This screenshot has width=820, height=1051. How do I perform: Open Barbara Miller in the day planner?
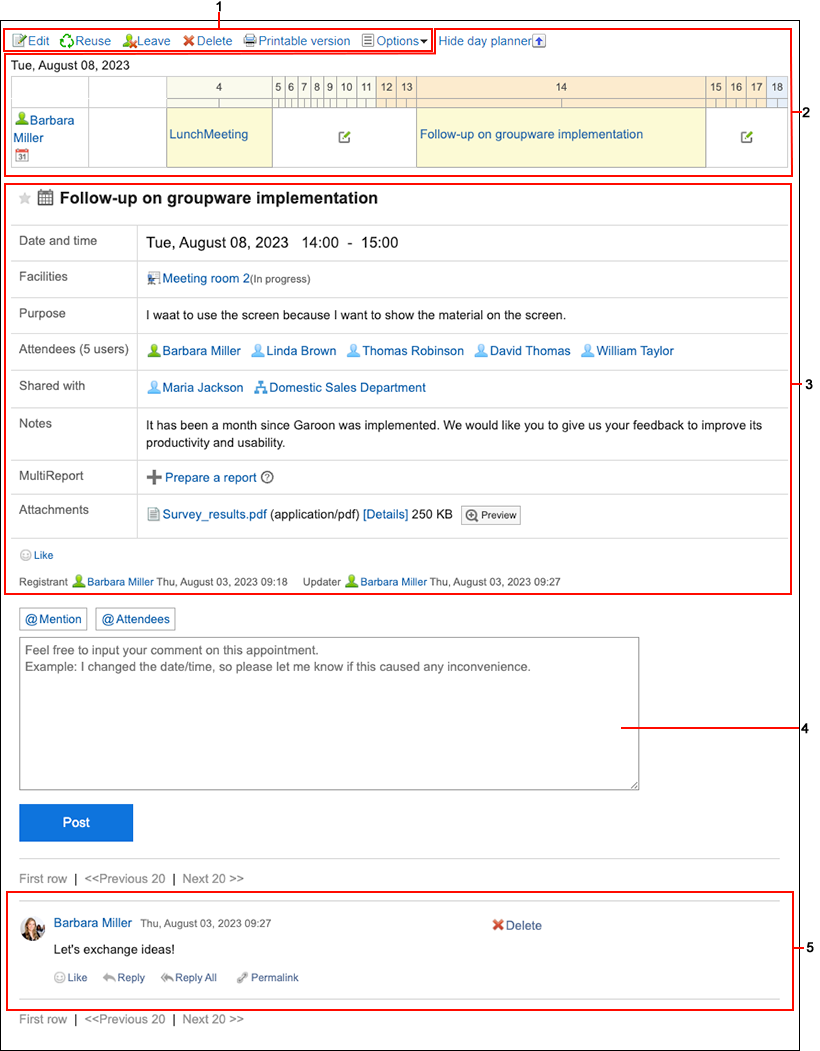click(44, 129)
